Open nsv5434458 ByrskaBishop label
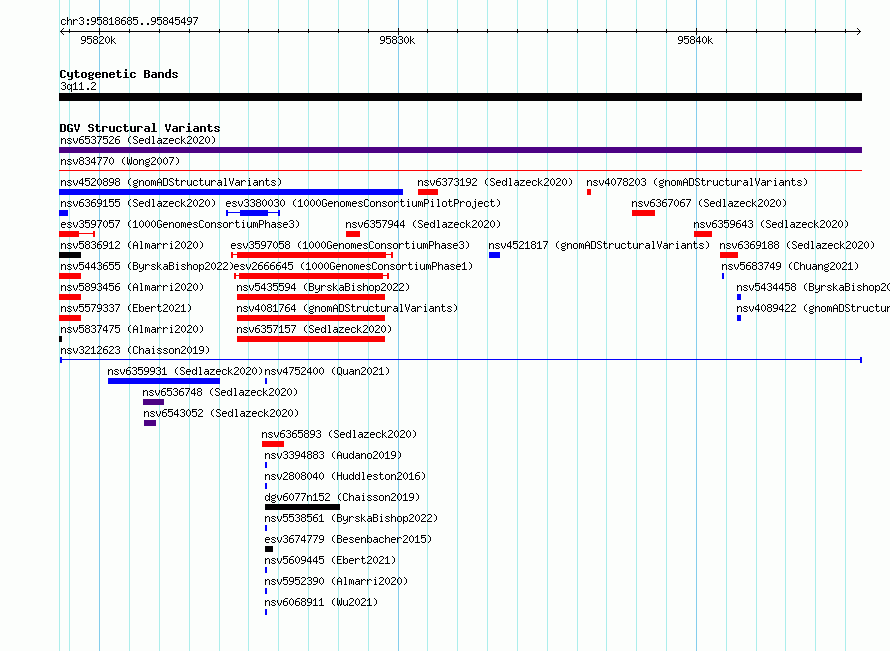This screenshot has height=651, width=890. click(813, 287)
